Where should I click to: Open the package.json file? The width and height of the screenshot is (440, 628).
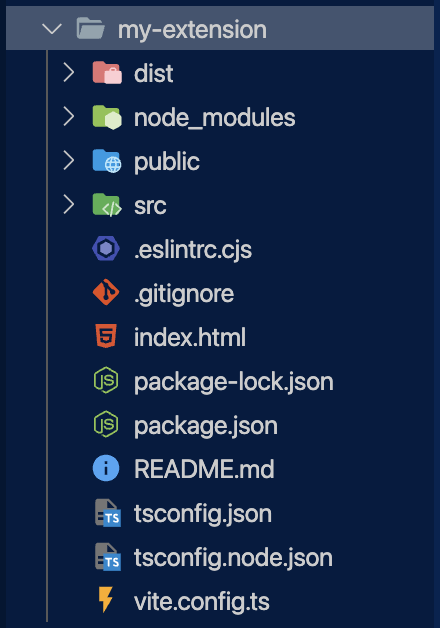coord(206,425)
